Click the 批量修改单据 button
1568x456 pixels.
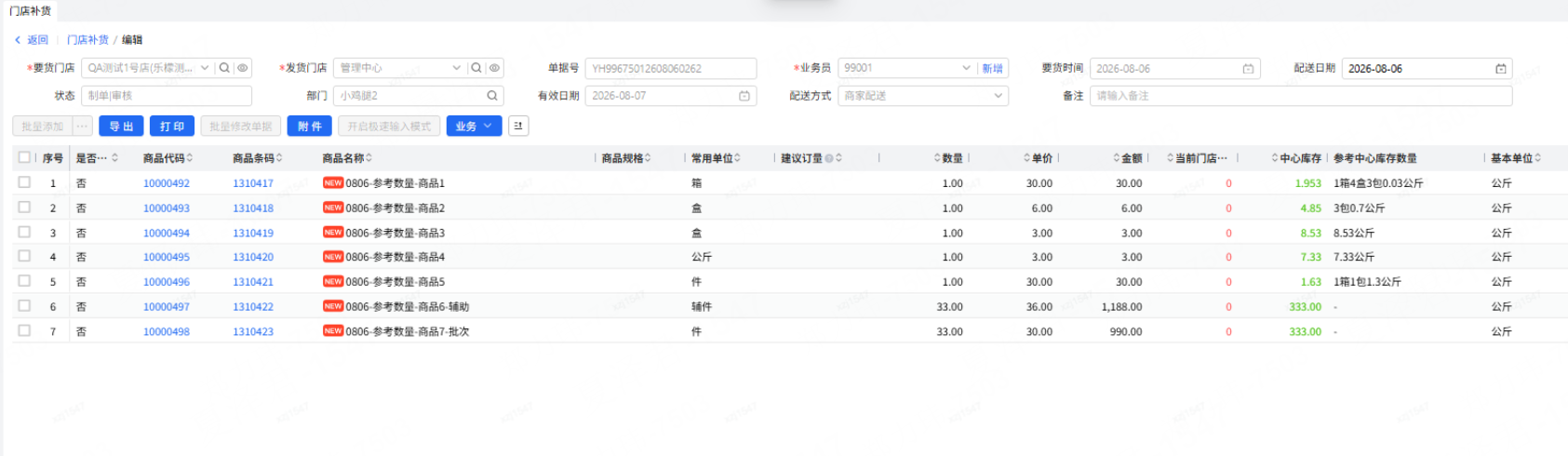[x=241, y=126]
